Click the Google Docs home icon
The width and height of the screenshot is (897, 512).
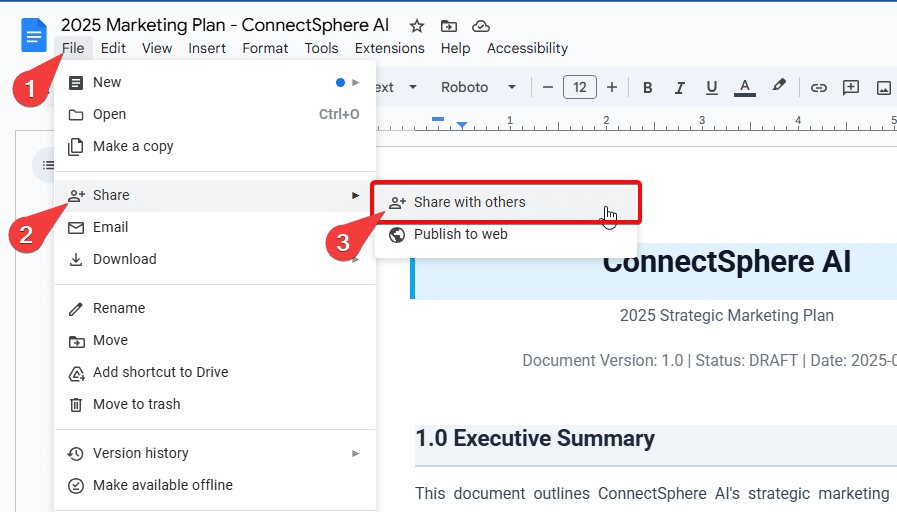(33, 35)
